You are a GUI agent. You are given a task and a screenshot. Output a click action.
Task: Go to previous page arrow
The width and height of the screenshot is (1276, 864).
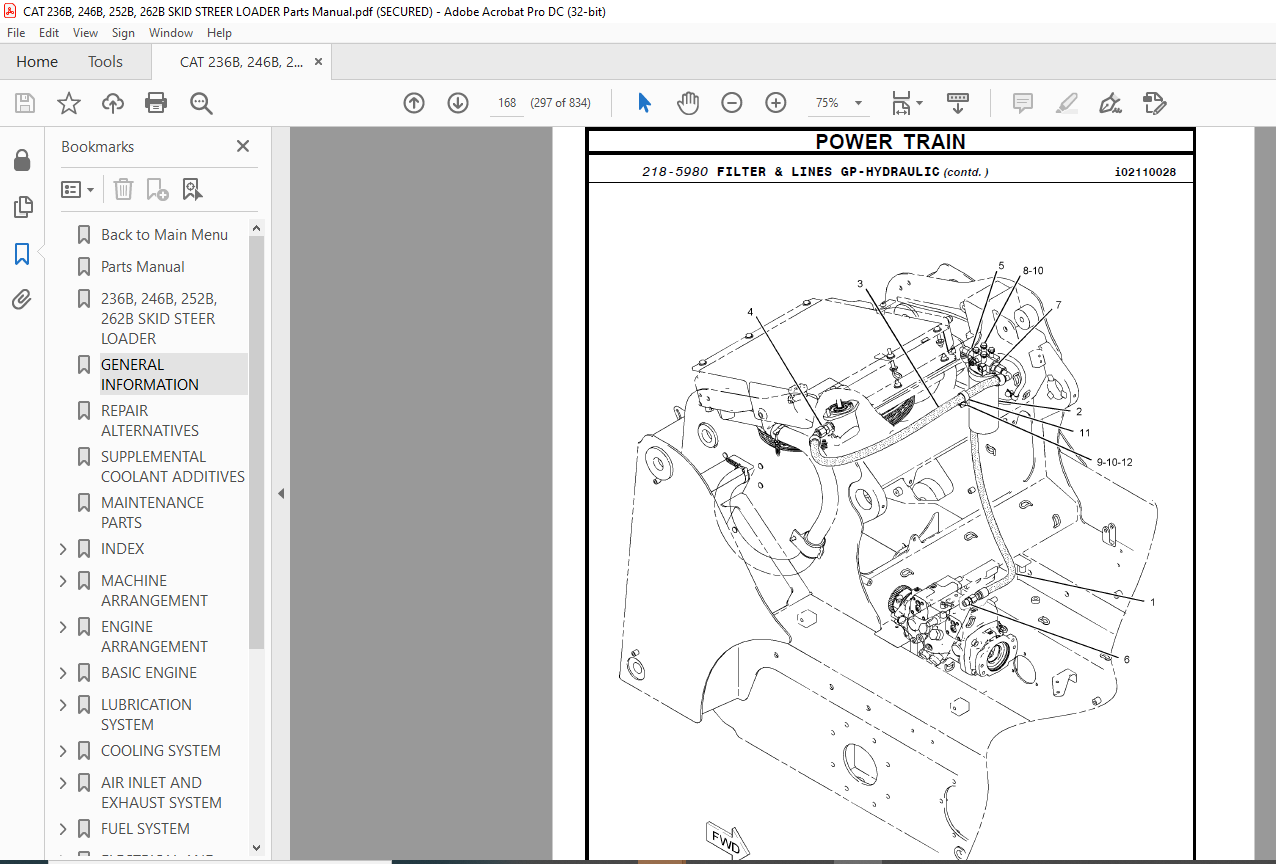pyautogui.click(x=414, y=103)
